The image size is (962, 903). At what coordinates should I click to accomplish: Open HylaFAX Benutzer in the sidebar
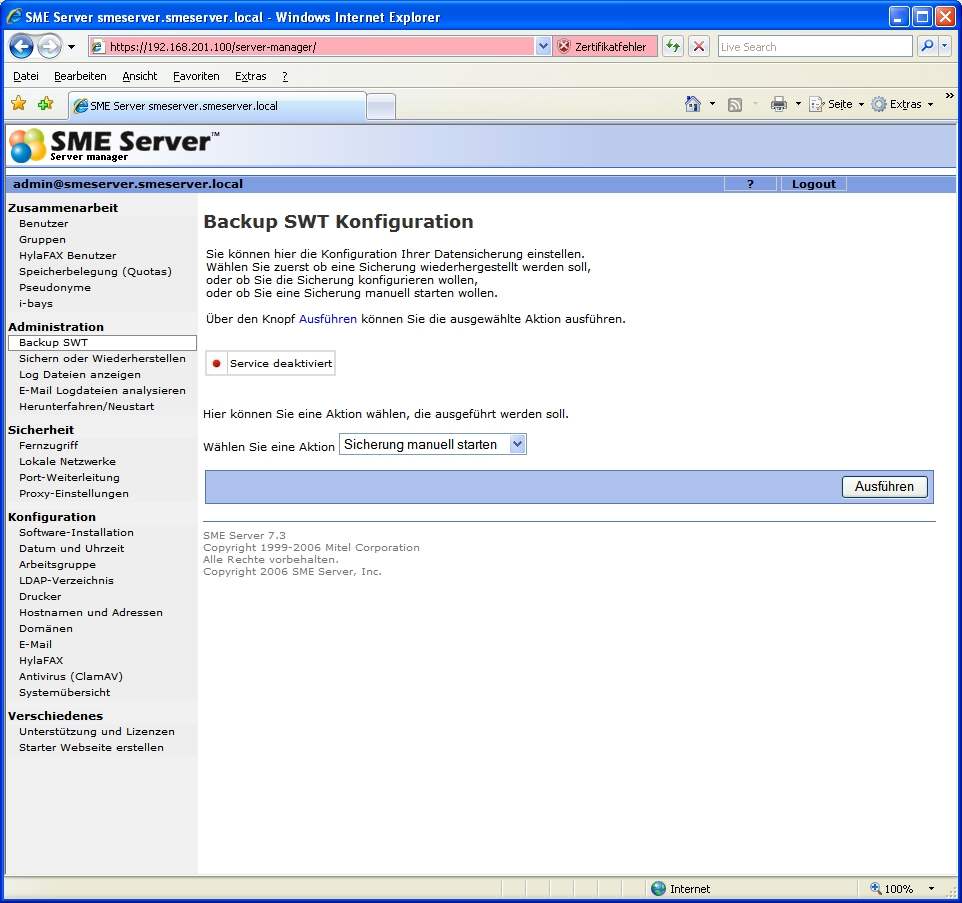tap(67, 255)
